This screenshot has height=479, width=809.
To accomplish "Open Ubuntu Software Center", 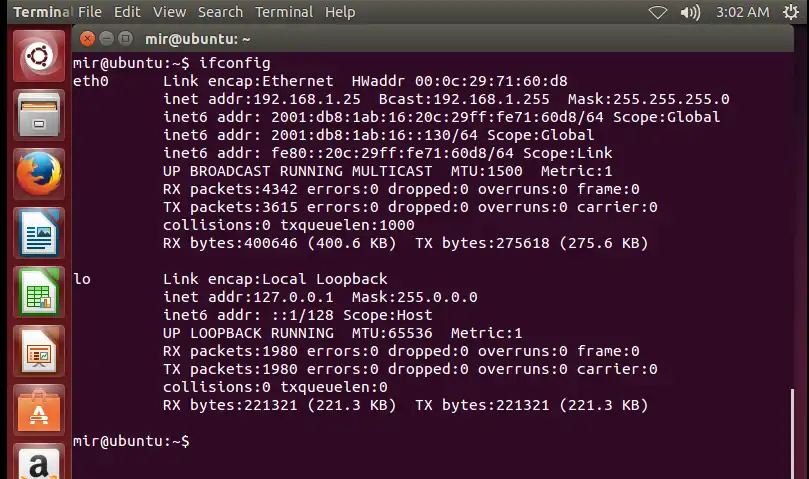I will 39,410.
